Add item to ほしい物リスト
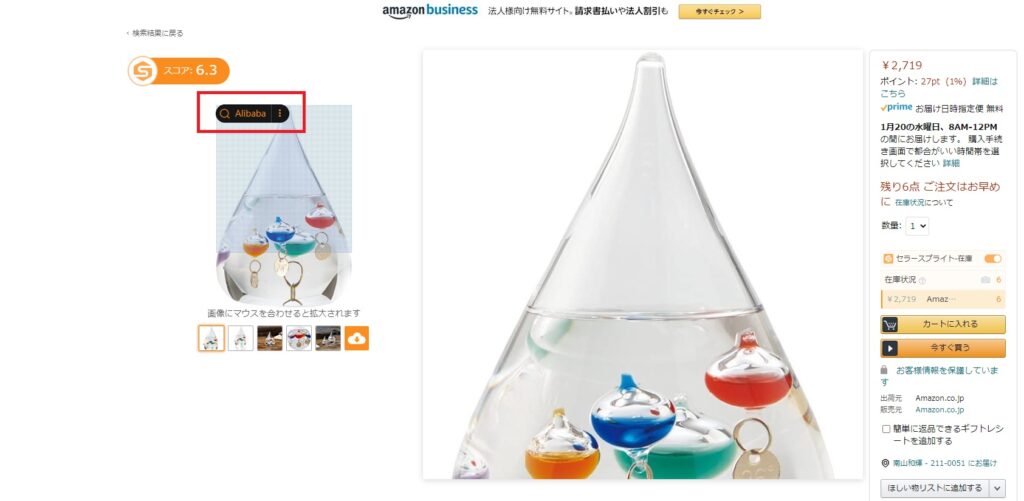The height and width of the screenshot is (501, 1024). [935, 488]
